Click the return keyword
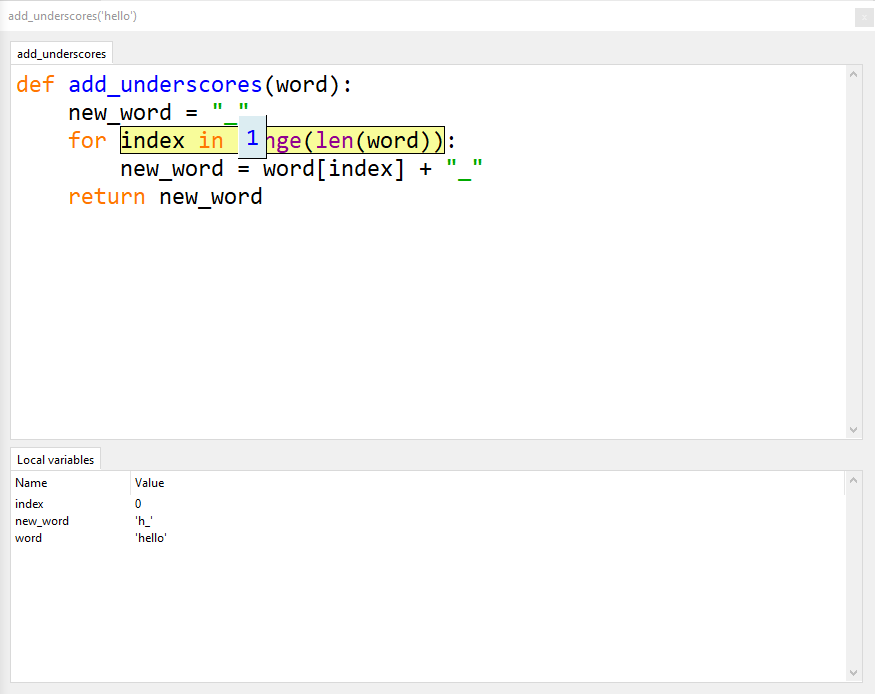The width and height of the screenshot is (875, 694). [107, 197]
